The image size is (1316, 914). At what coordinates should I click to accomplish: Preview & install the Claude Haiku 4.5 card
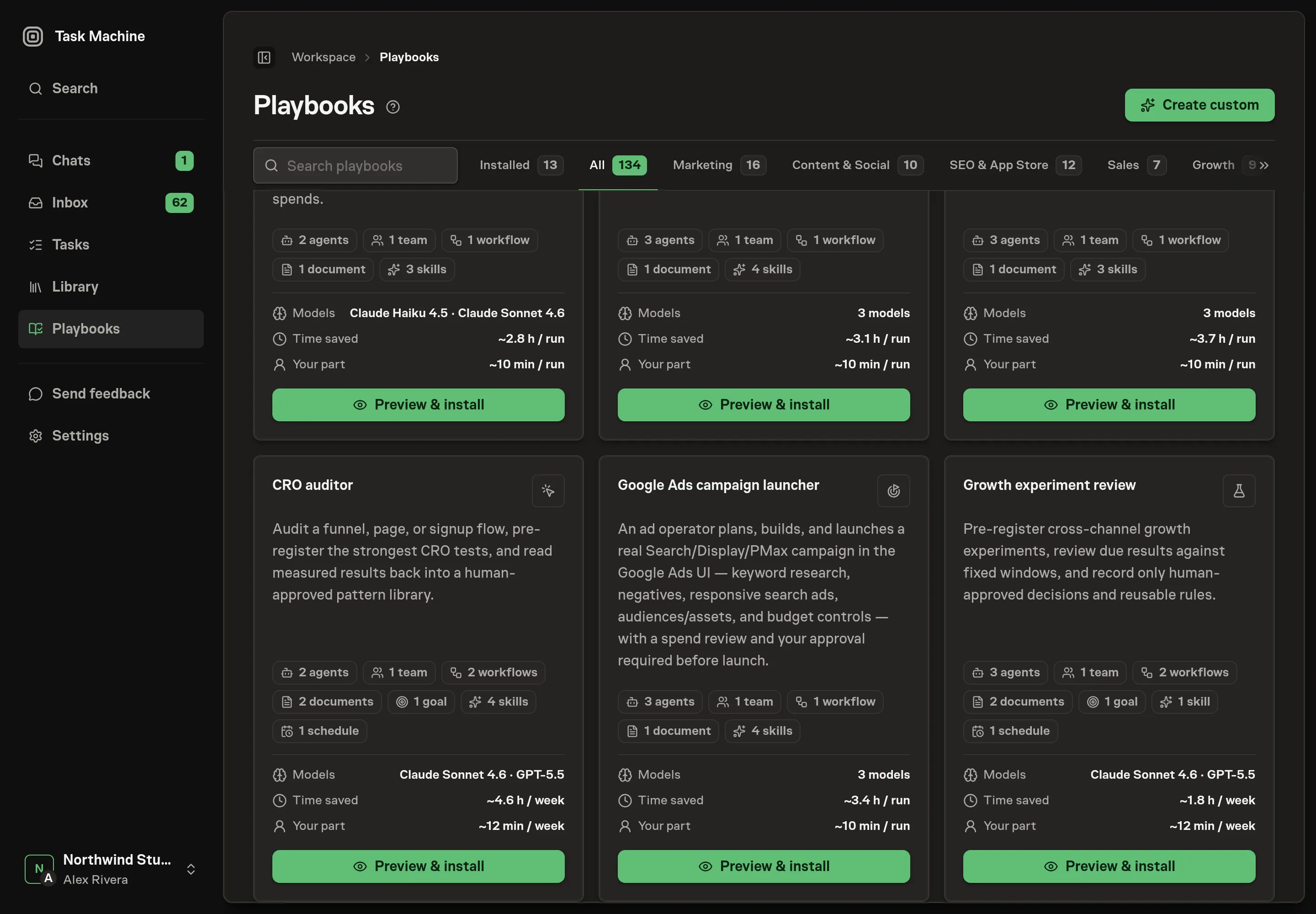(x=418, y=405)
